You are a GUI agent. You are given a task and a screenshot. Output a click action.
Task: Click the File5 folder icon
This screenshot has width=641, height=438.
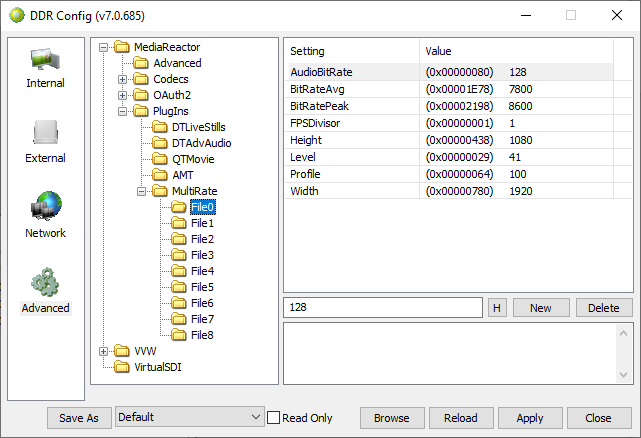179,287
